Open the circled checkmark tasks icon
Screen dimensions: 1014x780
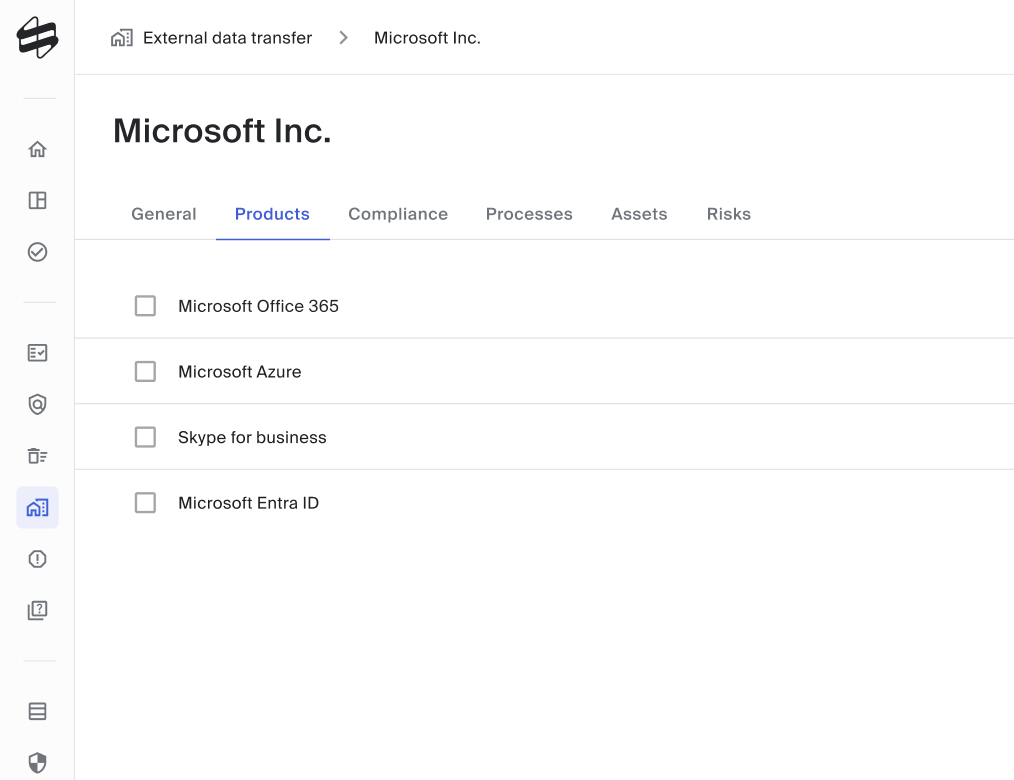click(38, 252)
